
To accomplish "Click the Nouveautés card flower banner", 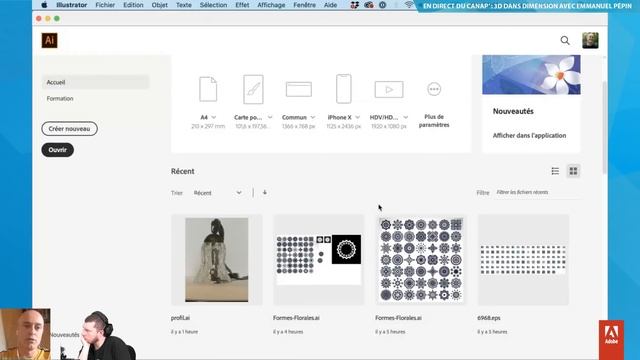I will coord(531,75).
